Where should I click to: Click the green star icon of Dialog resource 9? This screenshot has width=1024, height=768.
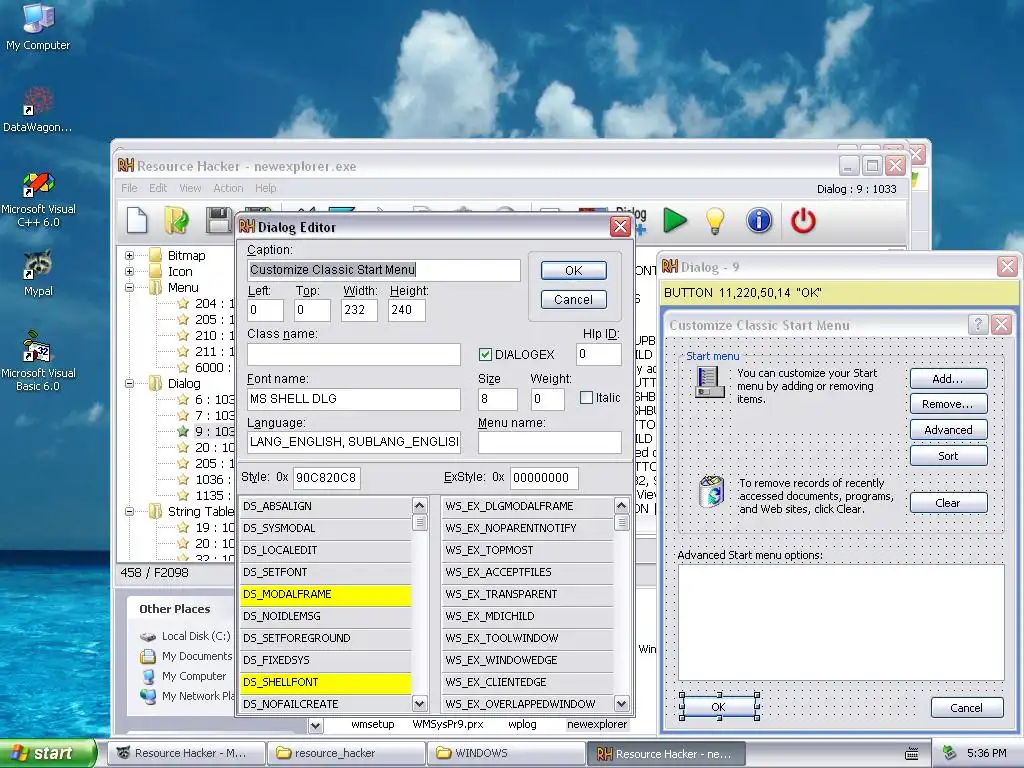click(183, 431)
